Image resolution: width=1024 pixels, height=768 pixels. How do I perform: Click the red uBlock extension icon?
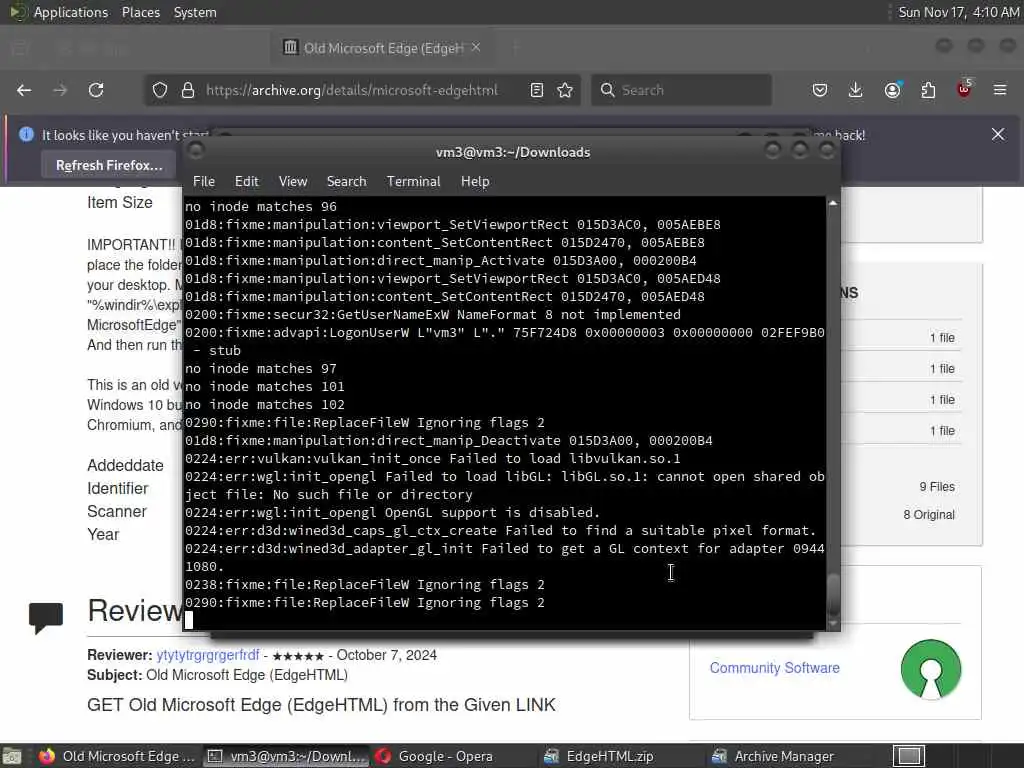click(964, 89)
